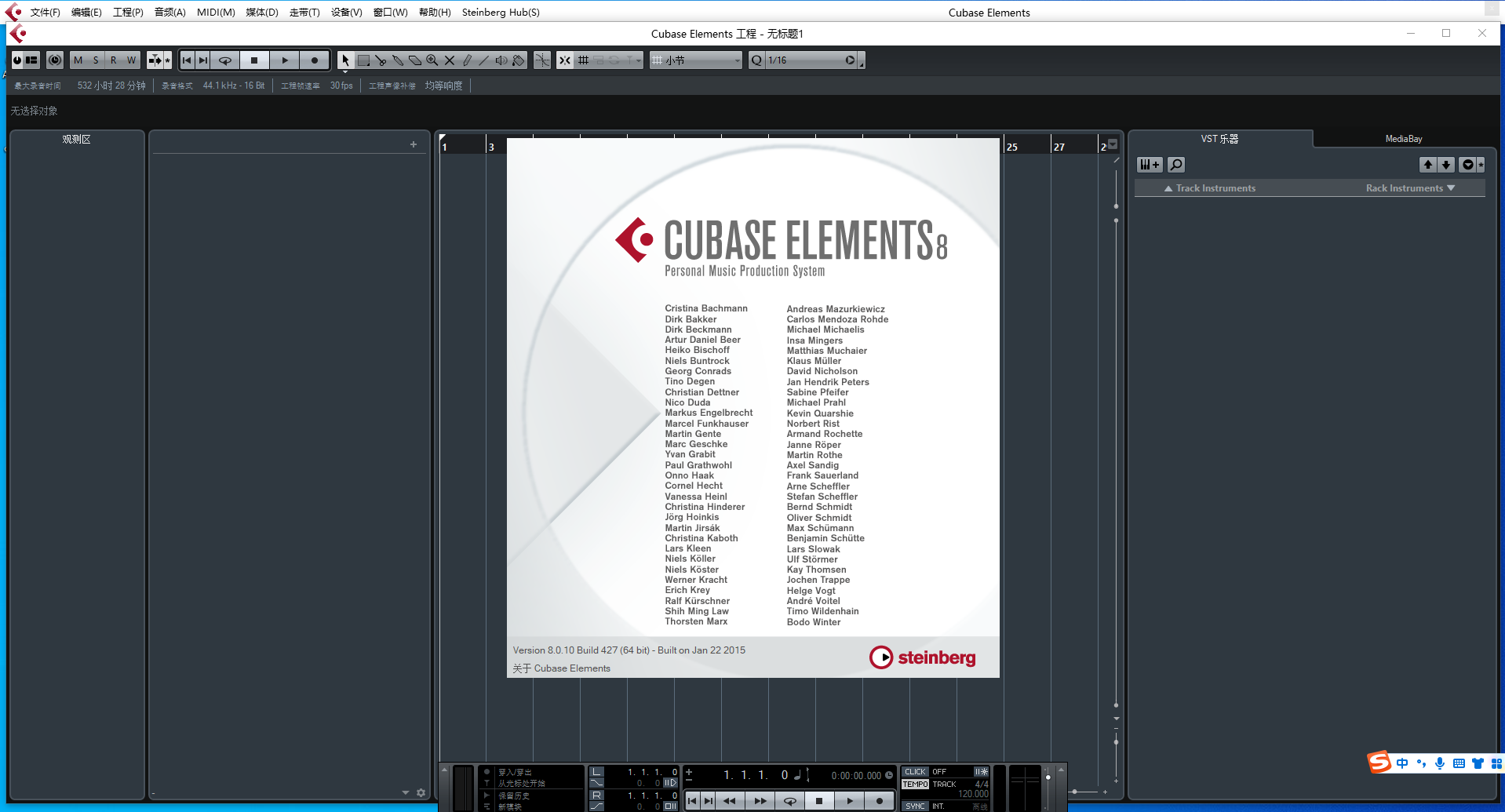Image resolution: width=1505 pixels, height=812 pixels.
Task: Click Rewind in the bottom transport panel
Action: (x=730, y=801)
